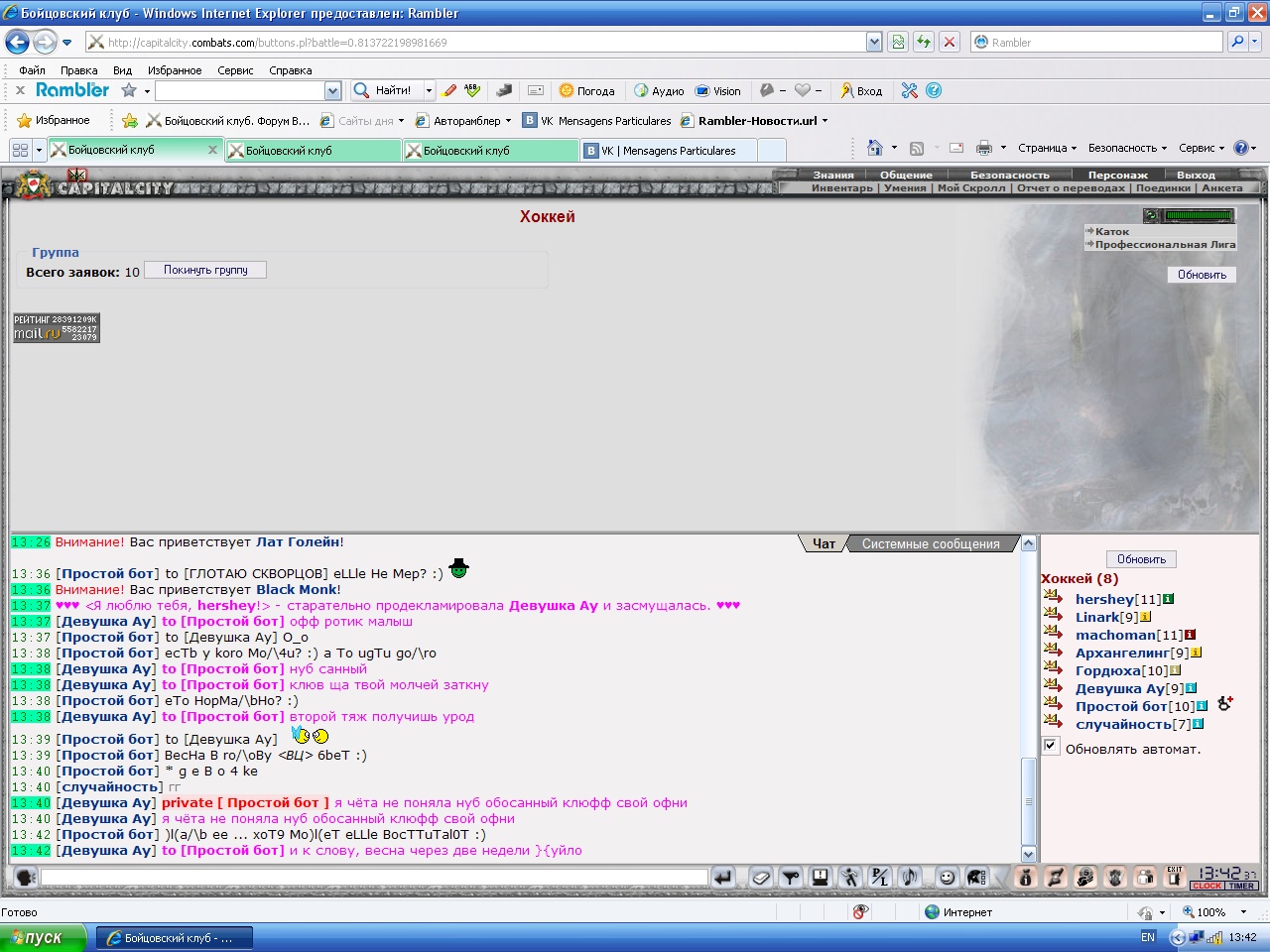Image resolution: width=1270 pixels, height=952 pixels.
Task: Toggle the Обновлять автомат. checkbox
Action: [1050, 745]
